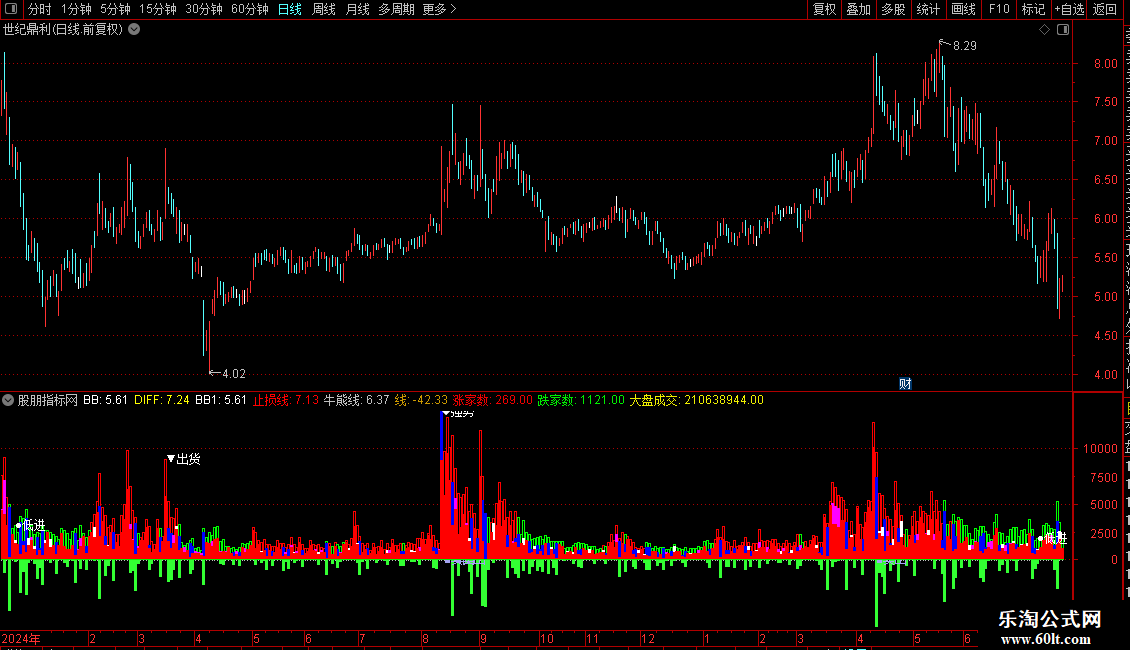1130x650 pixels.
Task: Add stock via +自选 button
Action: [1069, 9]
